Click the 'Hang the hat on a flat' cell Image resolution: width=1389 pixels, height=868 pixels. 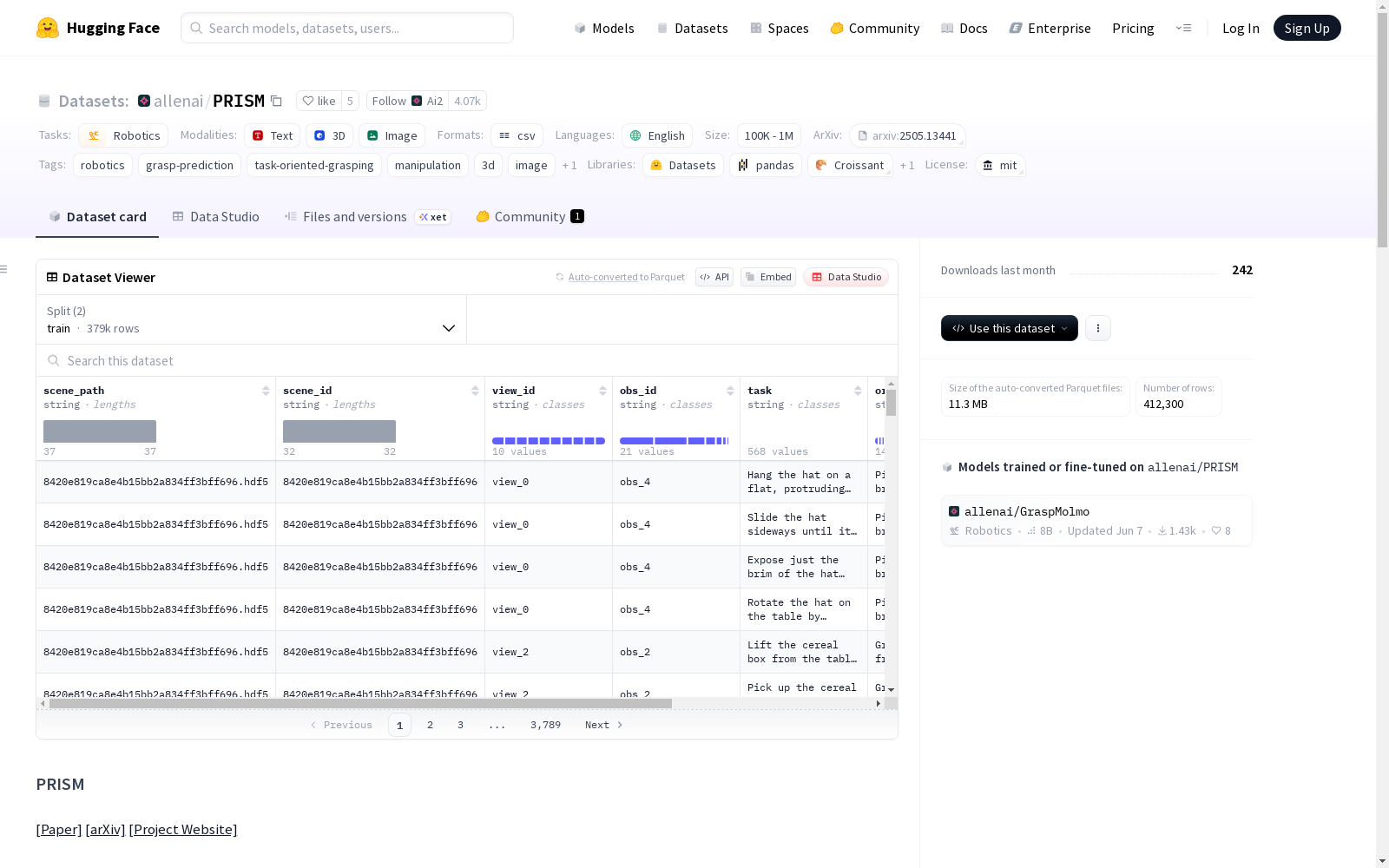(x=804, y=482)
